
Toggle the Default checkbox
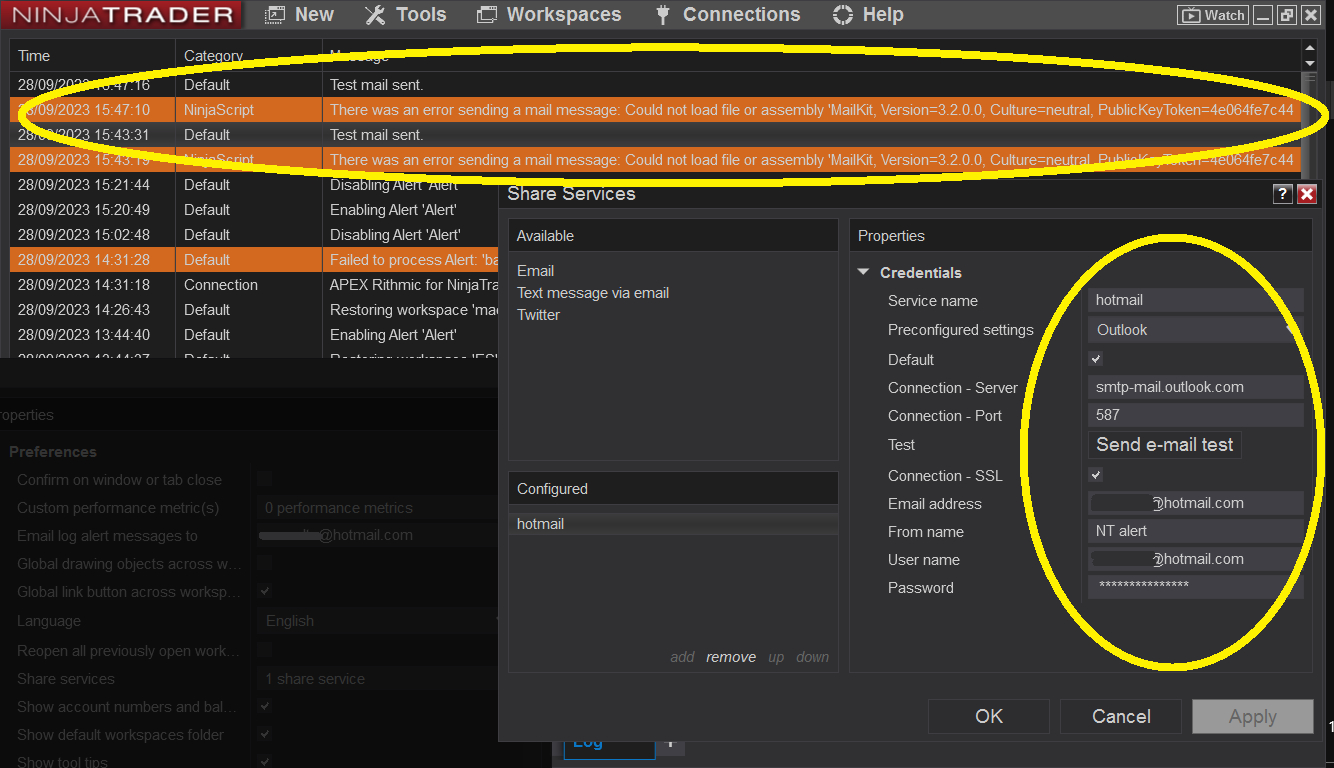point(1096,359)
